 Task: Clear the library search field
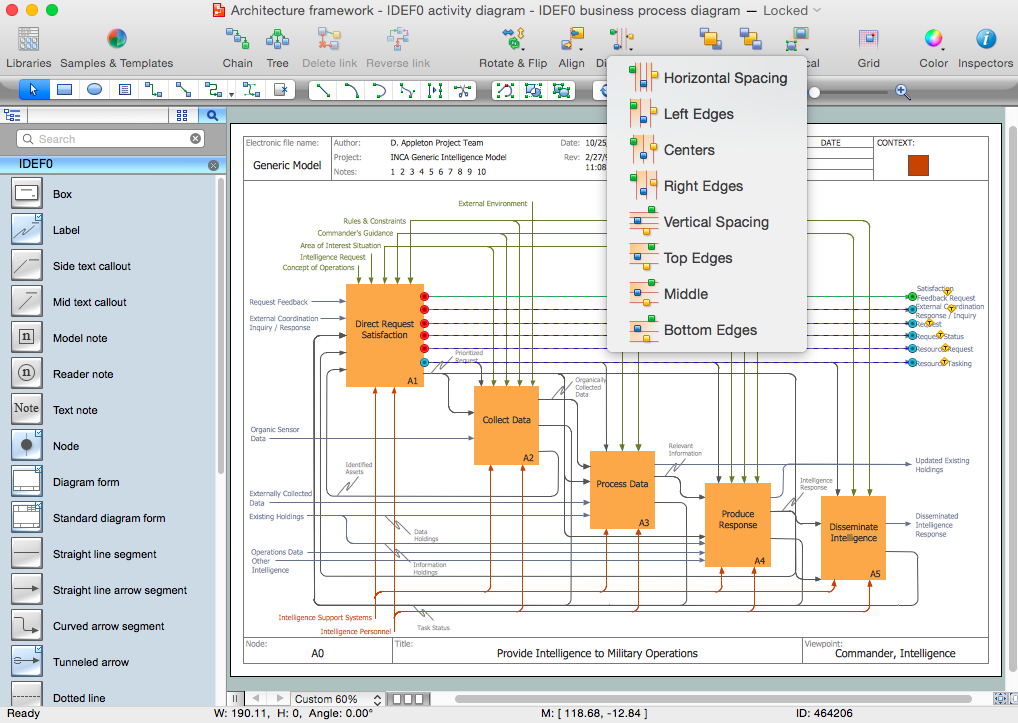(194, 140)
